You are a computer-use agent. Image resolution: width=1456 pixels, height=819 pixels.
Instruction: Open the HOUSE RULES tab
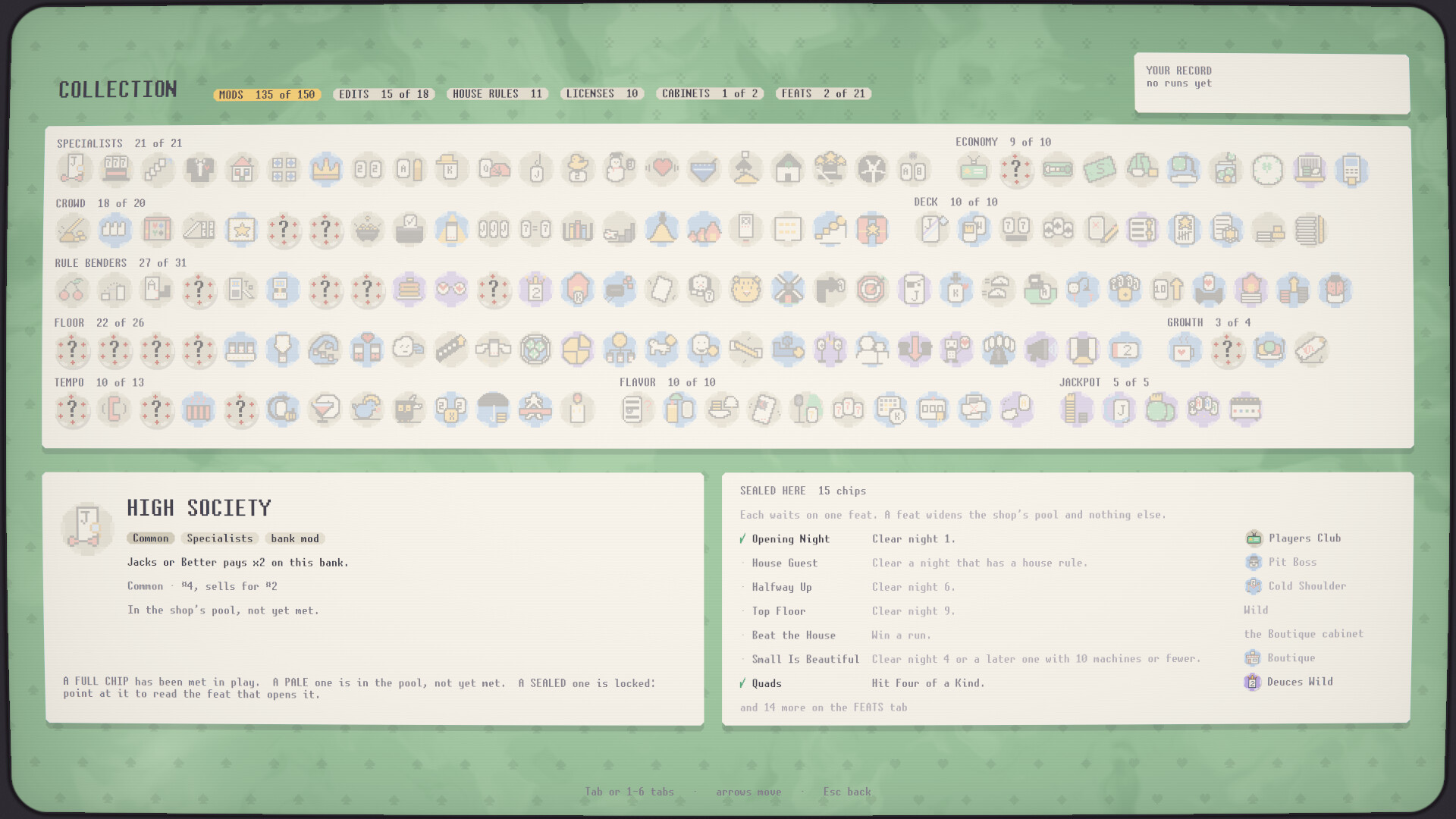point(497,94)
